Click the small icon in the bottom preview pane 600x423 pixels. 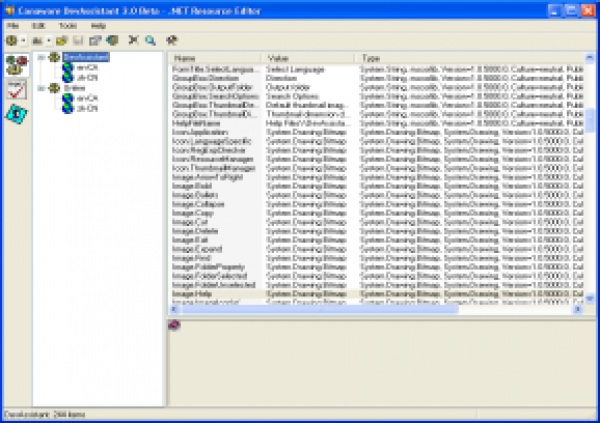(x=174, y=324)
